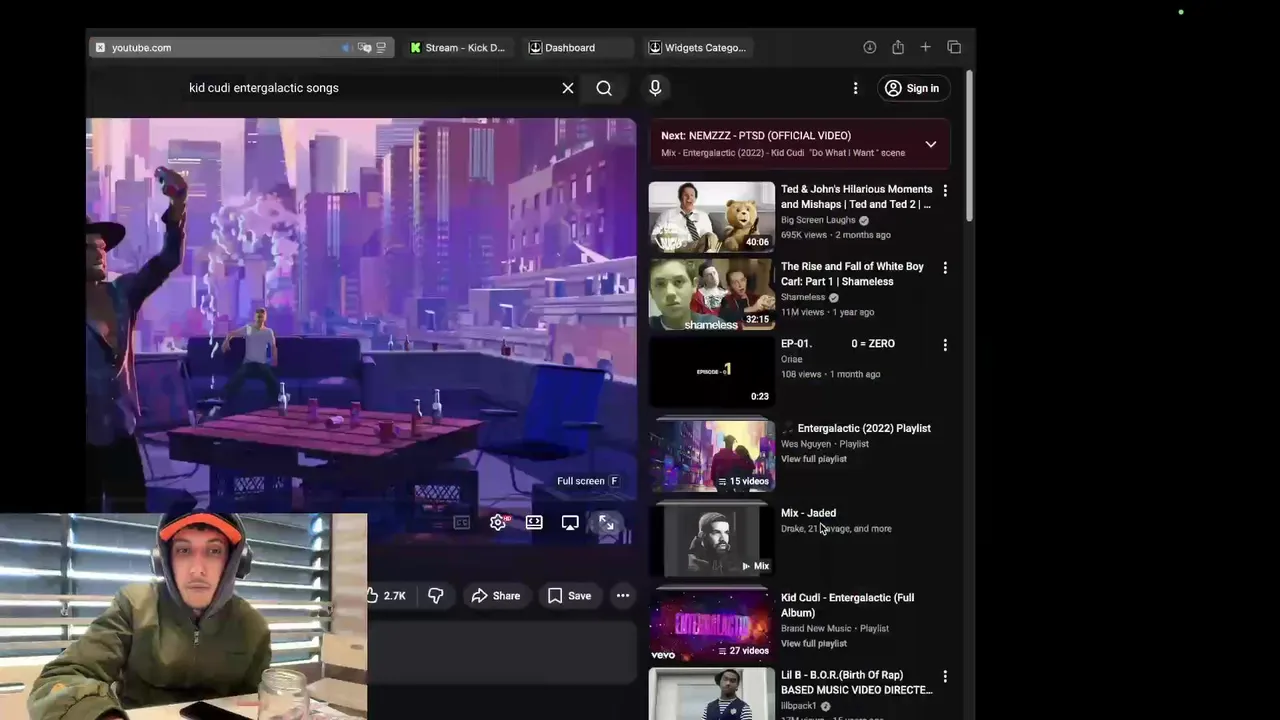Open the Big Screen Laughs channel name

tap(818, 220)
